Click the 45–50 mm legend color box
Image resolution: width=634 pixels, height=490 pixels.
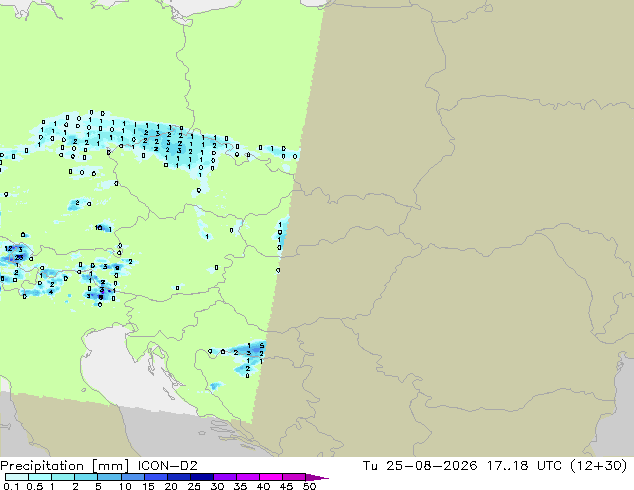tap(294, 477)
